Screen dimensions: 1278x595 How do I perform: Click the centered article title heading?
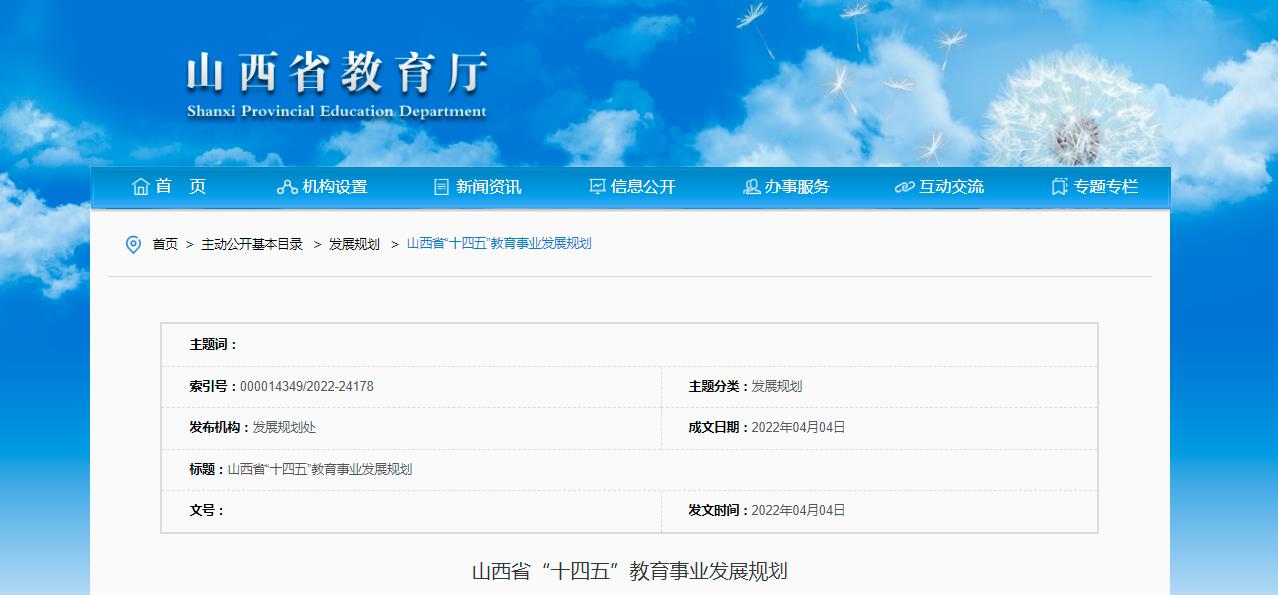pyautogui.click(x=630, y=572)
